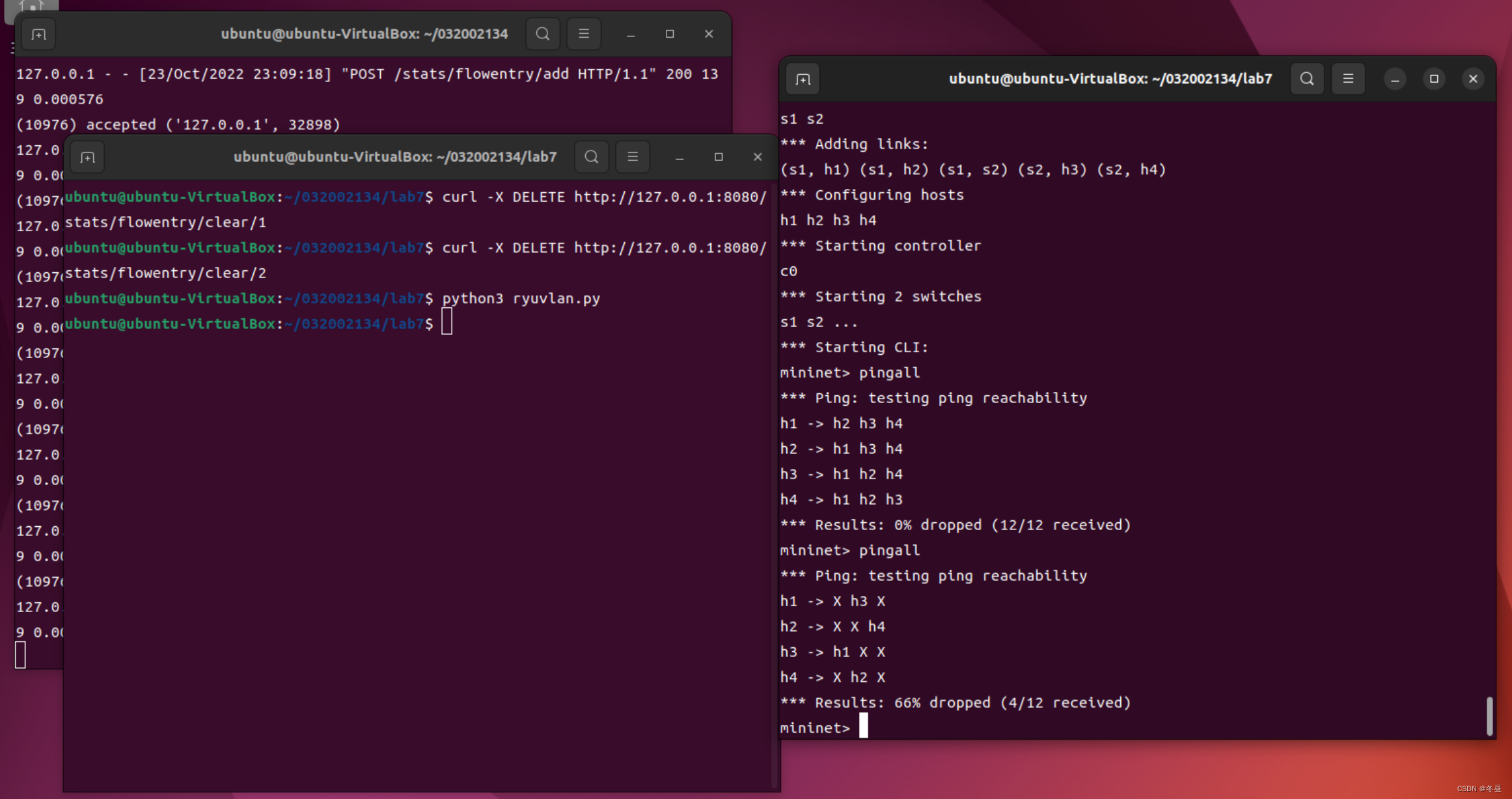This screenshot has width=1512, height=799.
Task: Click the 'h3 -> h1 X X' ping line
Action: point(832,652)
